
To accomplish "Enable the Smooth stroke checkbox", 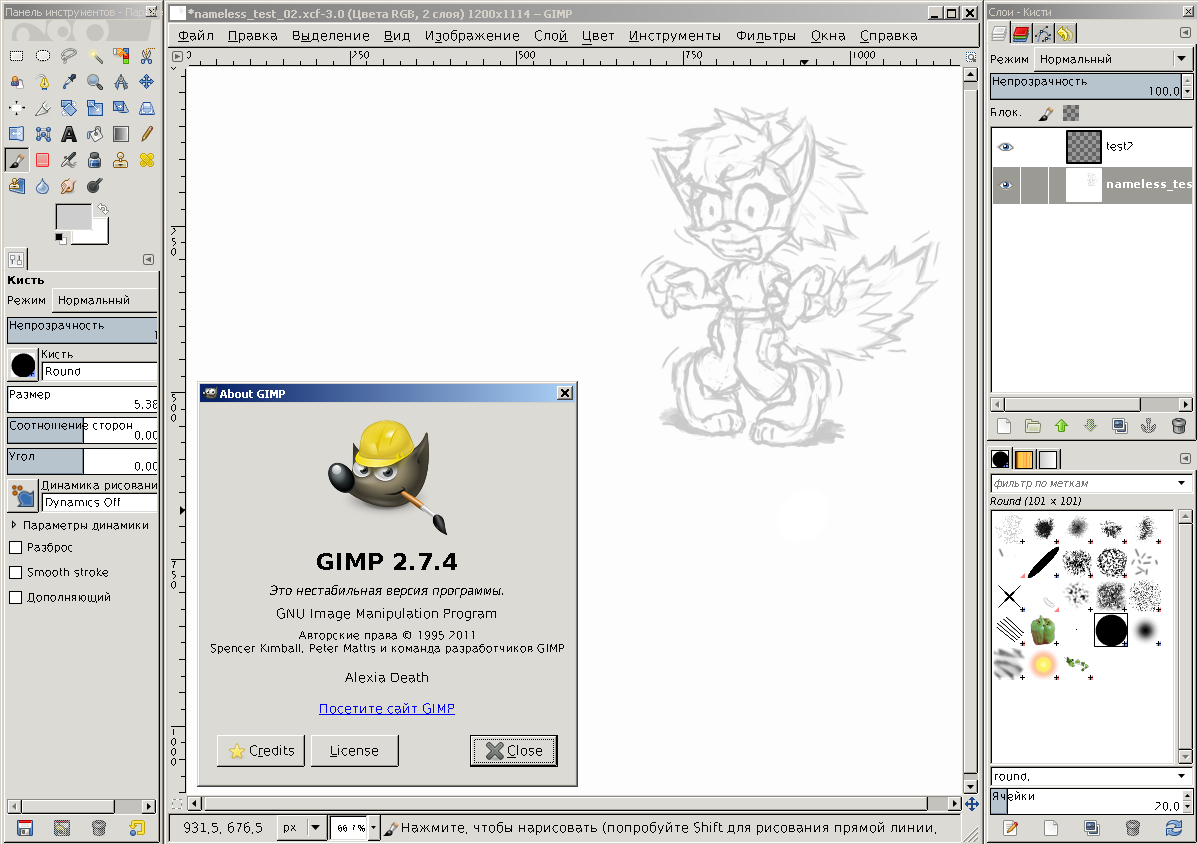I will pyautogui.click(x=15, y=573).
